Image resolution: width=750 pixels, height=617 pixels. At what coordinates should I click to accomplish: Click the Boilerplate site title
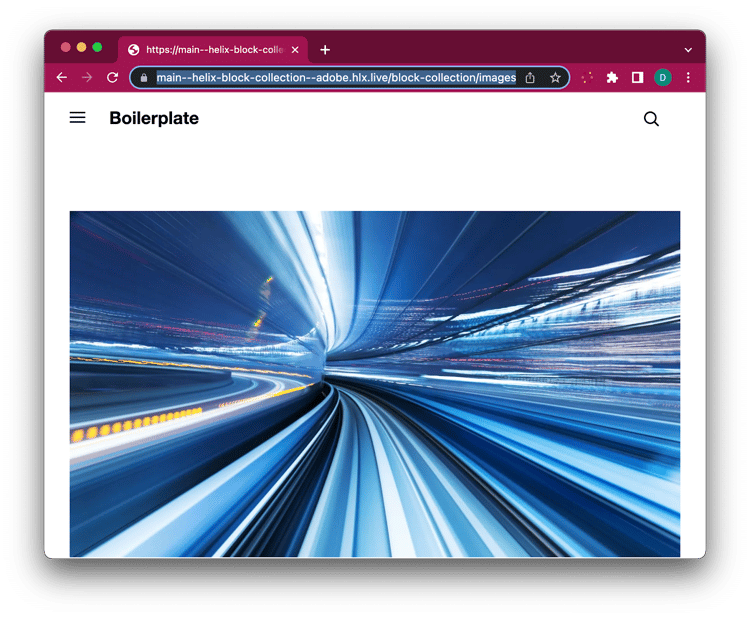click(x=154, y=118)
